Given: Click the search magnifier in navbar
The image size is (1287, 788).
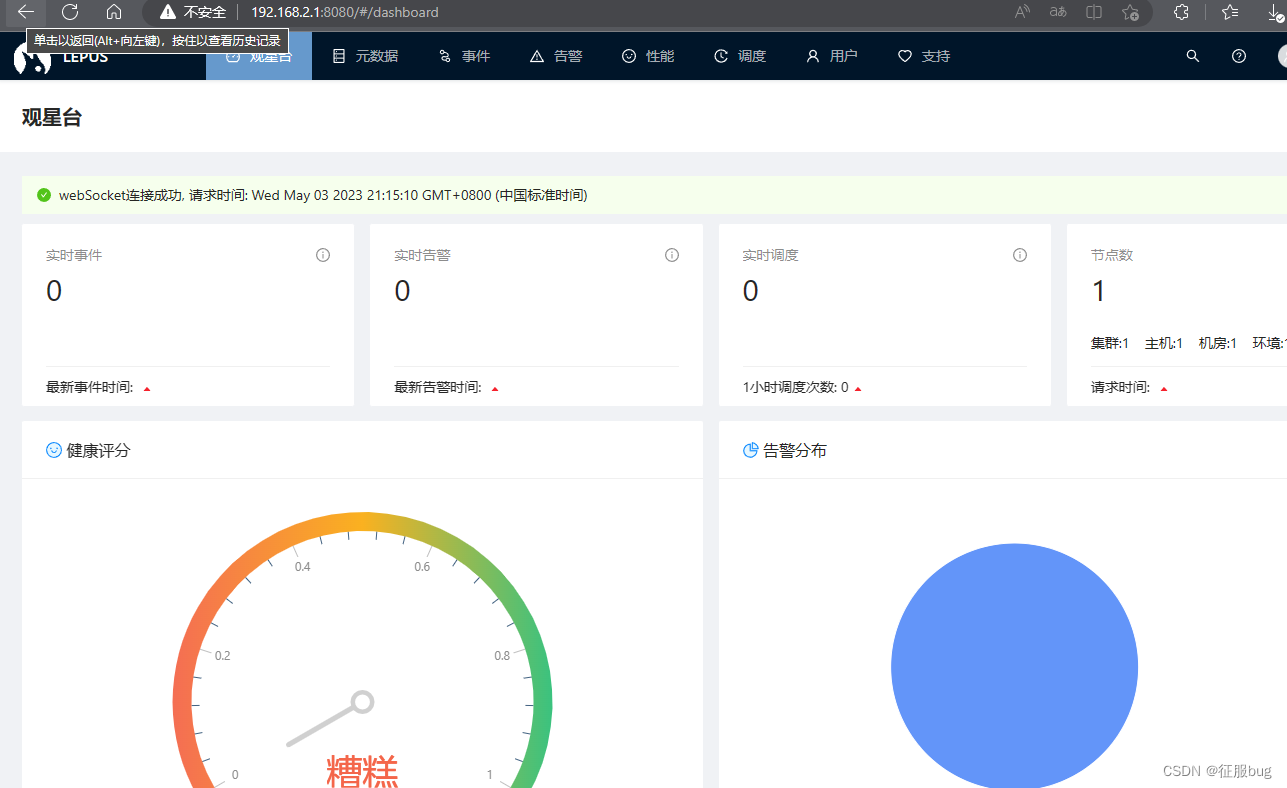Looking at the screenshot, I should pos(1192,56).
